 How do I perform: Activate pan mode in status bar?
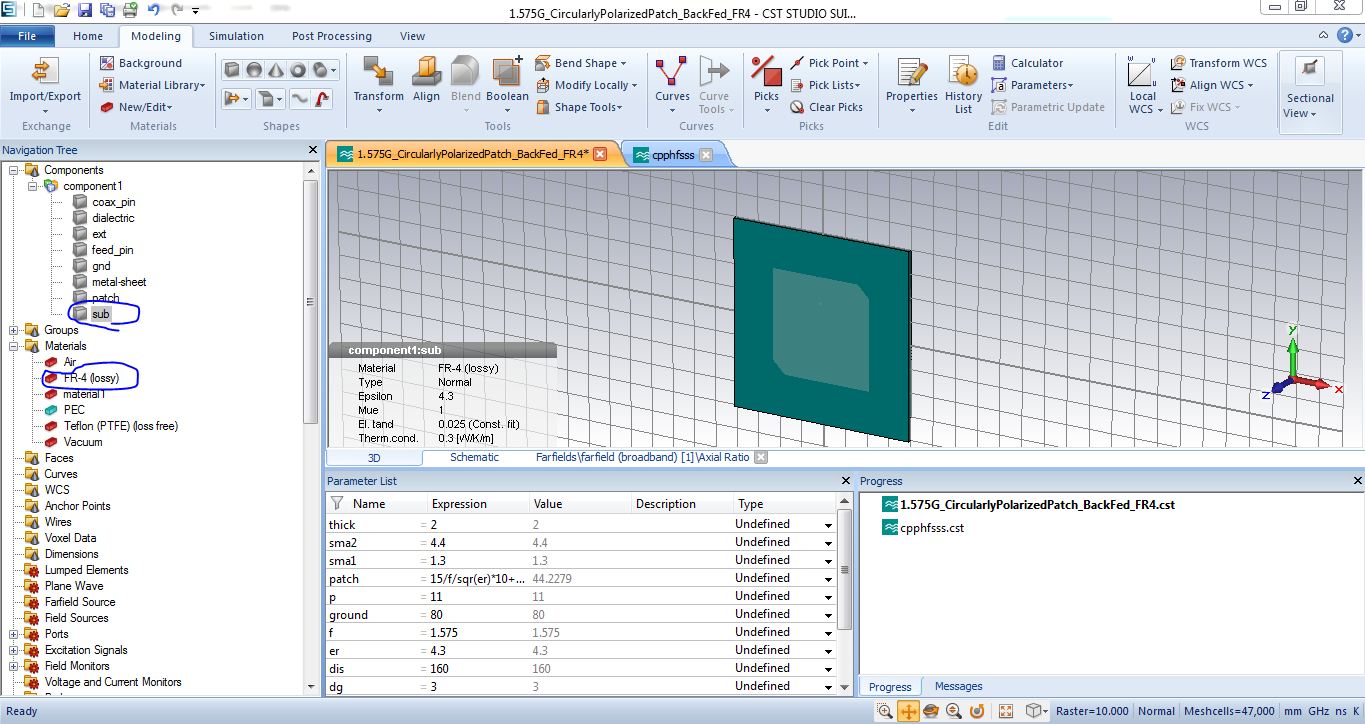(908, 711)
